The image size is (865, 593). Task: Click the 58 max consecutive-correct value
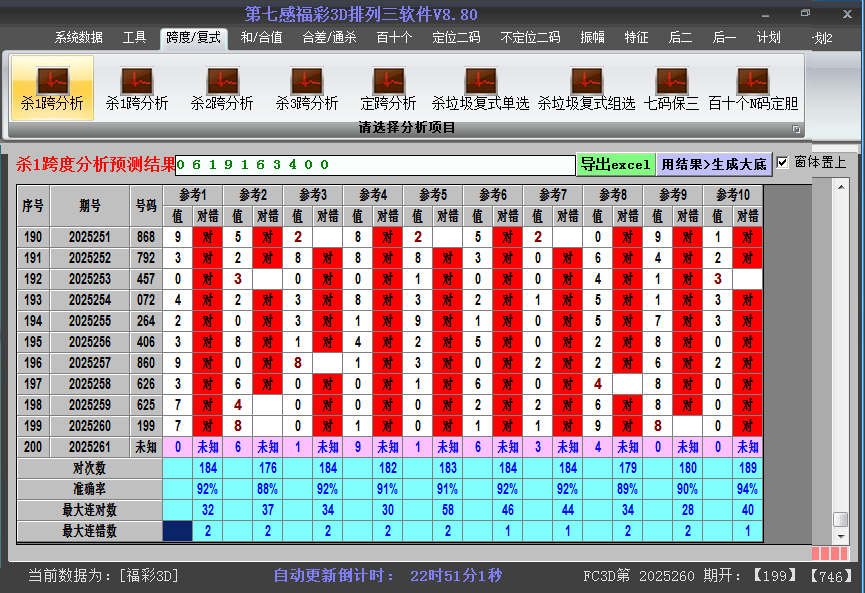click(x=447, y=510)
